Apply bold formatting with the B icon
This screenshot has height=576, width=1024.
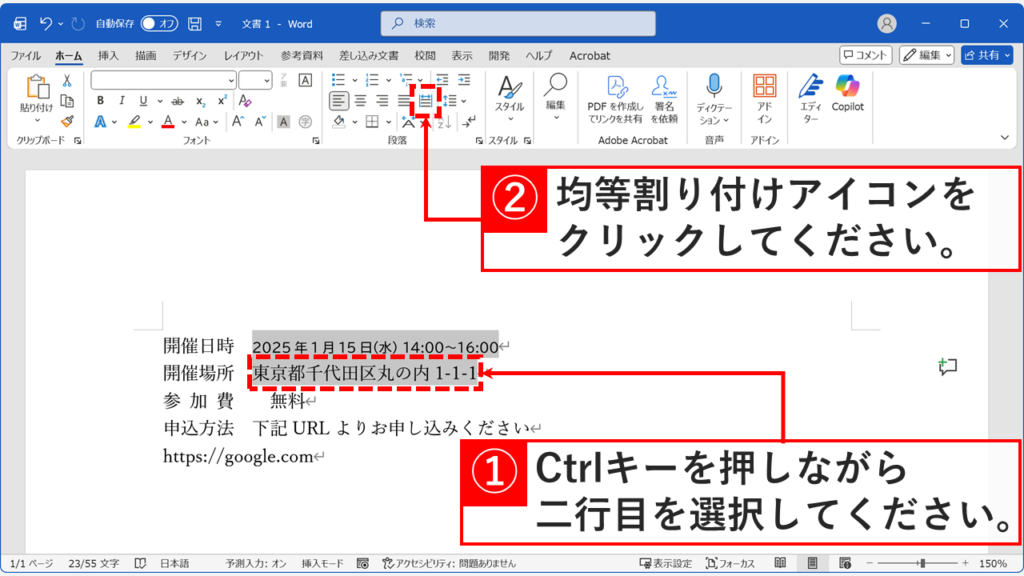[x=98, y=101]
